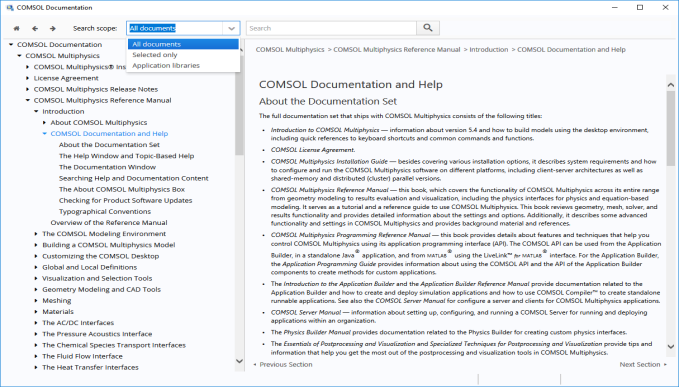The width and height of the screenshot is (679, 387).
Task: Open 'Typographical Conventions' topic
Action: (x=105, y=211)
